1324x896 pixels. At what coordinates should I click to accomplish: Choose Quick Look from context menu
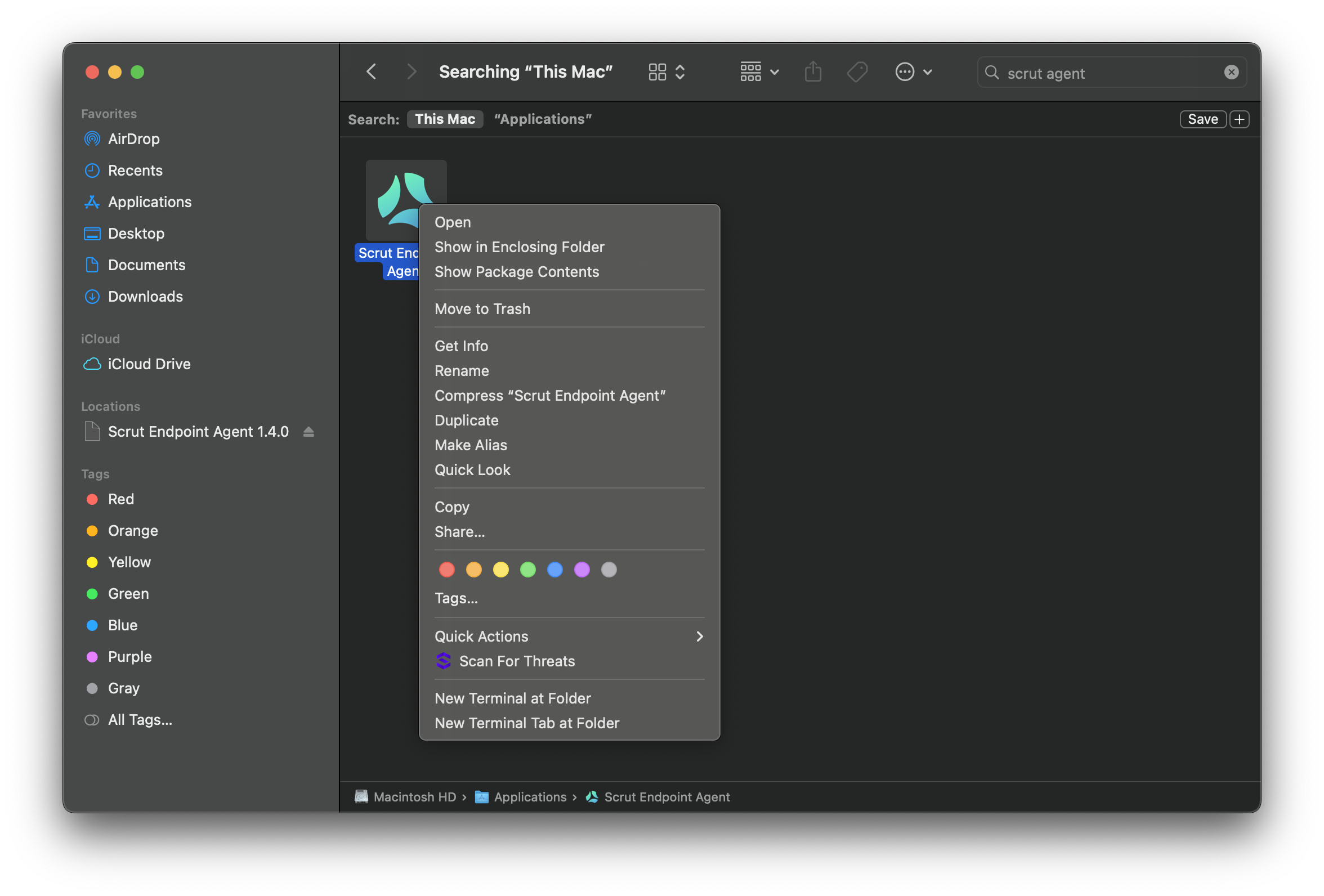coord(569,470)
